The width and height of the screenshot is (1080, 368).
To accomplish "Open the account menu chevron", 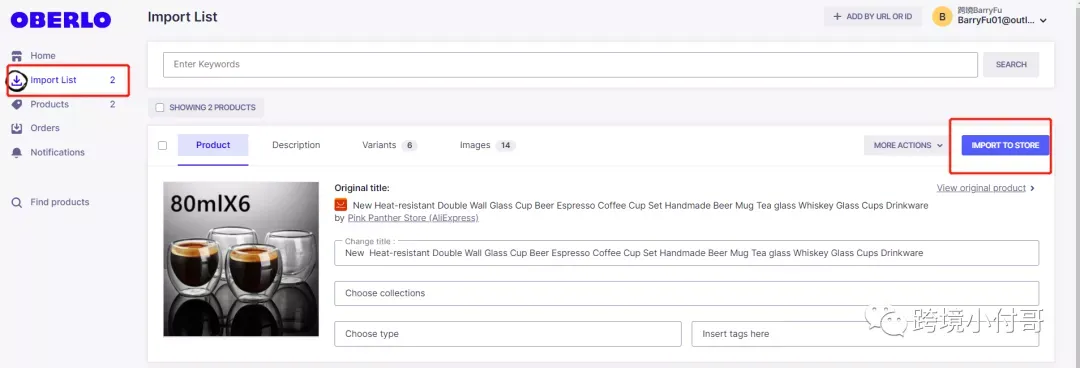I will click(x=1043, y=21).
